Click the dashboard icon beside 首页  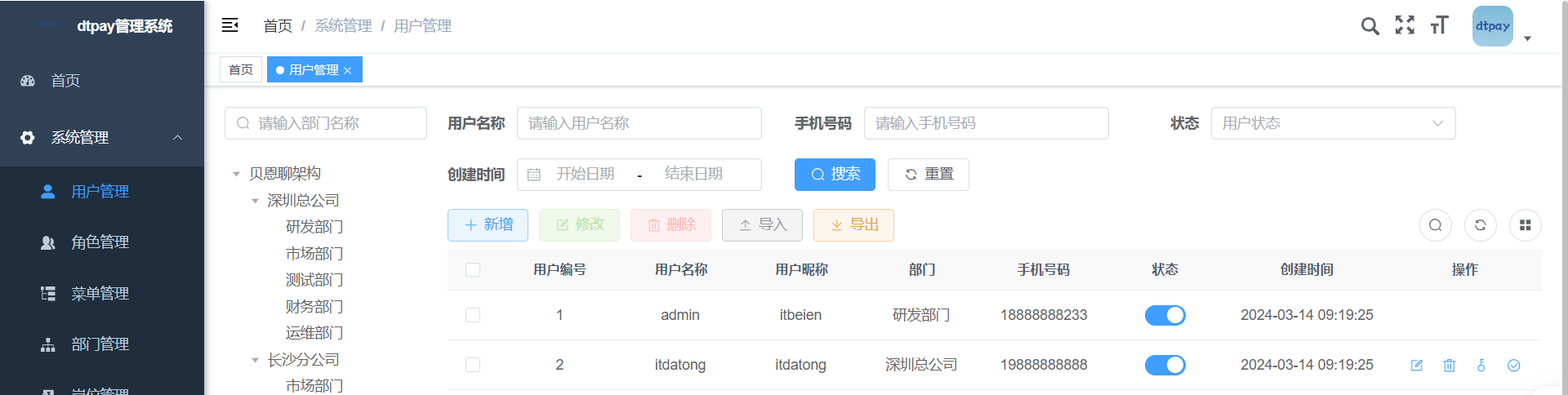pos(28,81)
